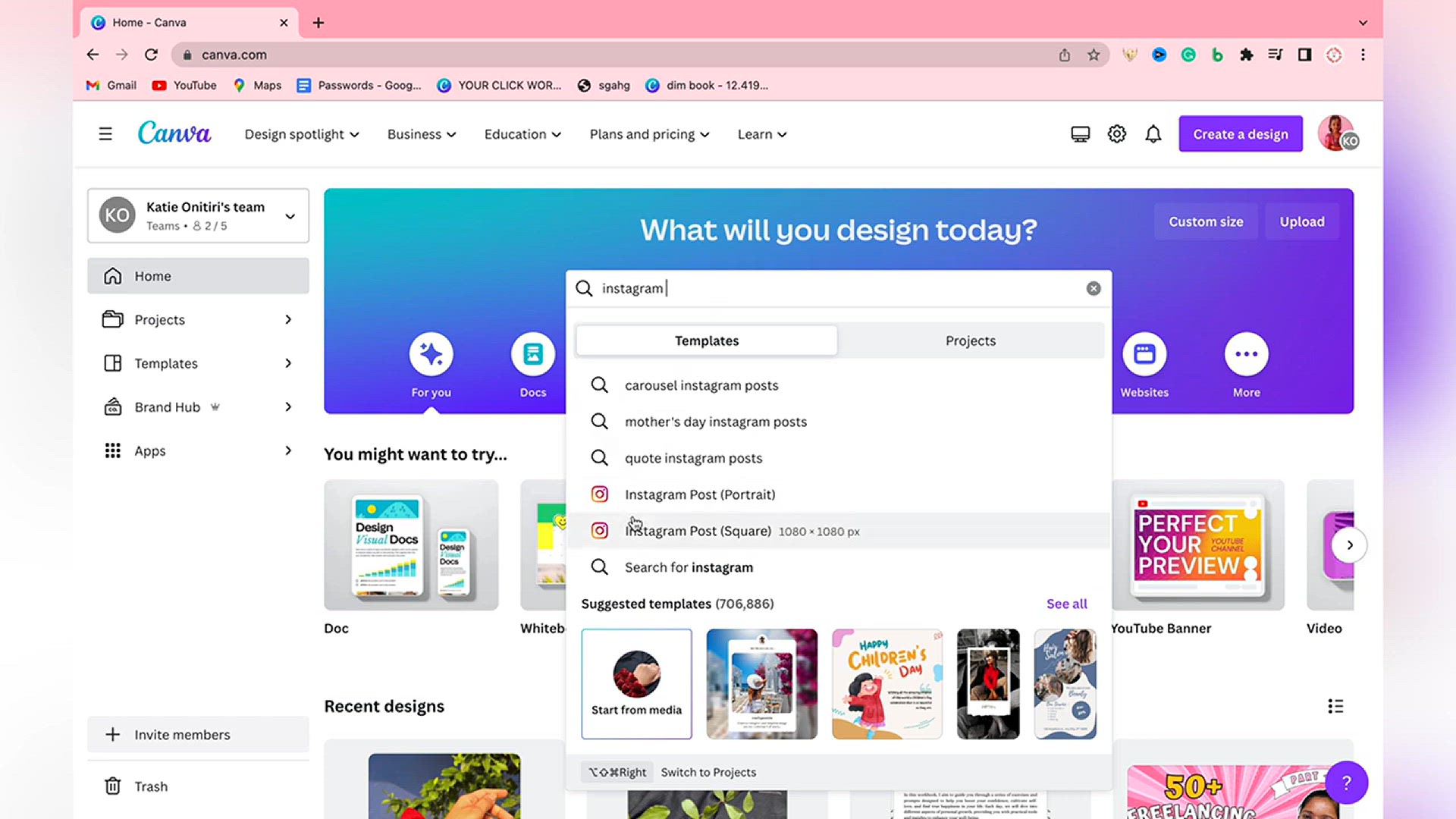Open the Happy Children's Day template
The image size is (1456, 819).
887,684
